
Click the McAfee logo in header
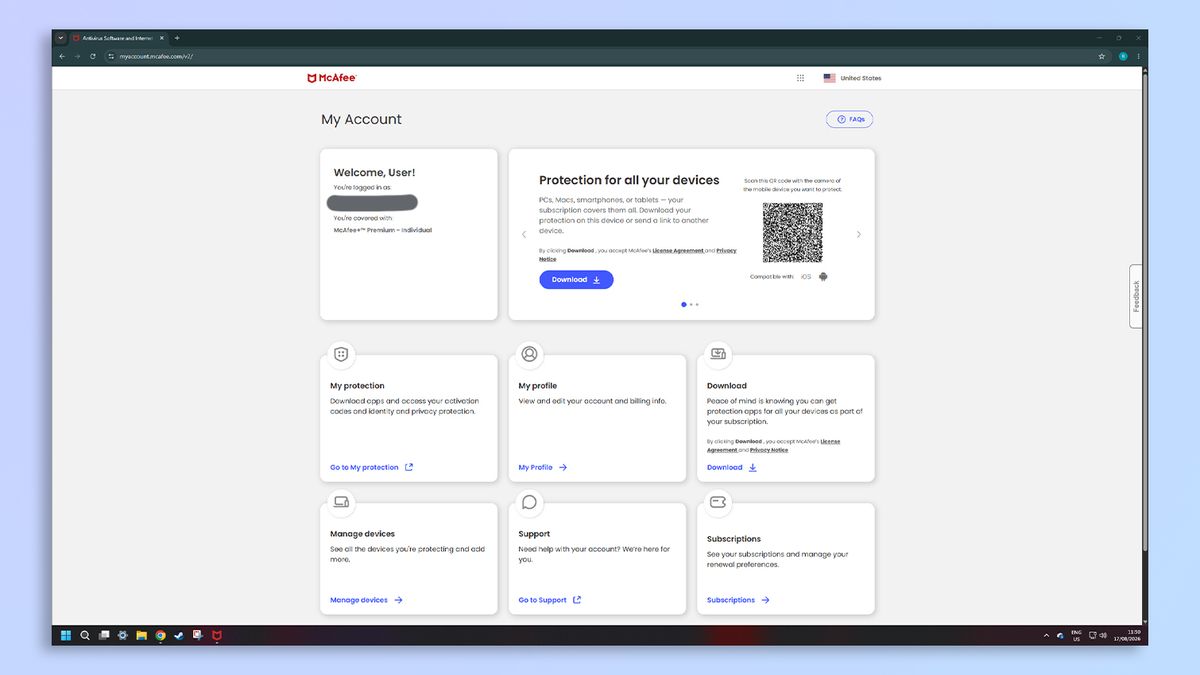[331, 78]
